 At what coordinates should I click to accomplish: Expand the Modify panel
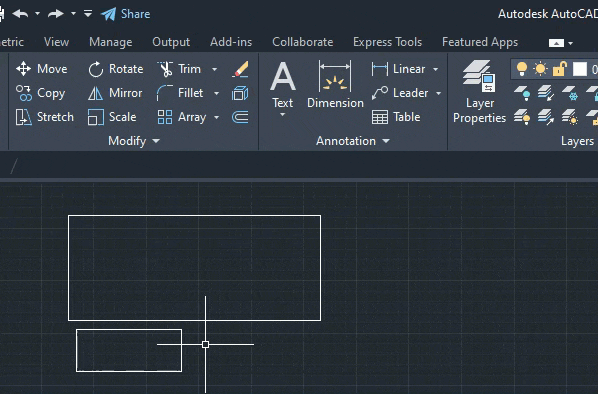(134, 141)
